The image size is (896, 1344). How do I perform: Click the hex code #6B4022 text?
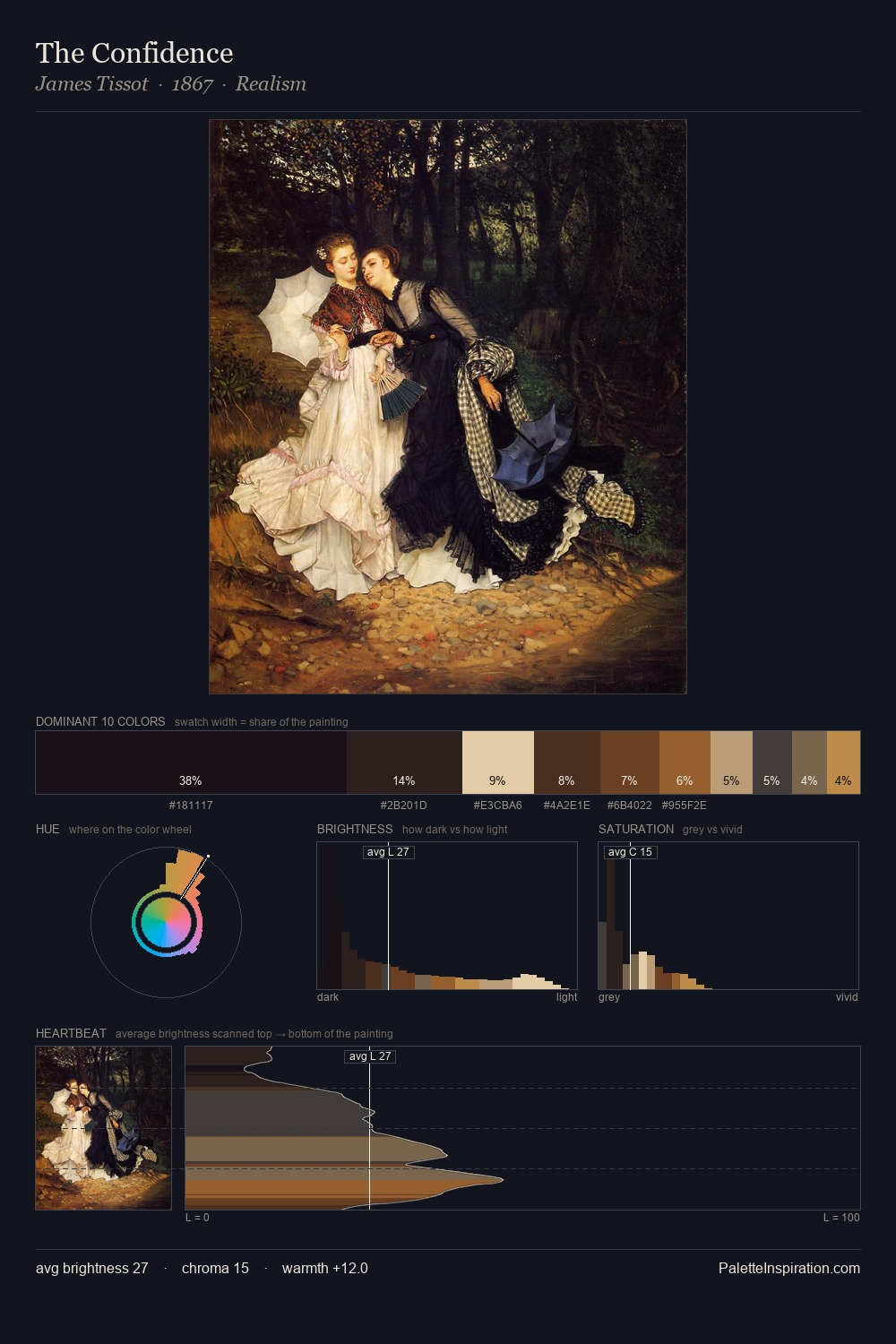(x=630, y=805)
